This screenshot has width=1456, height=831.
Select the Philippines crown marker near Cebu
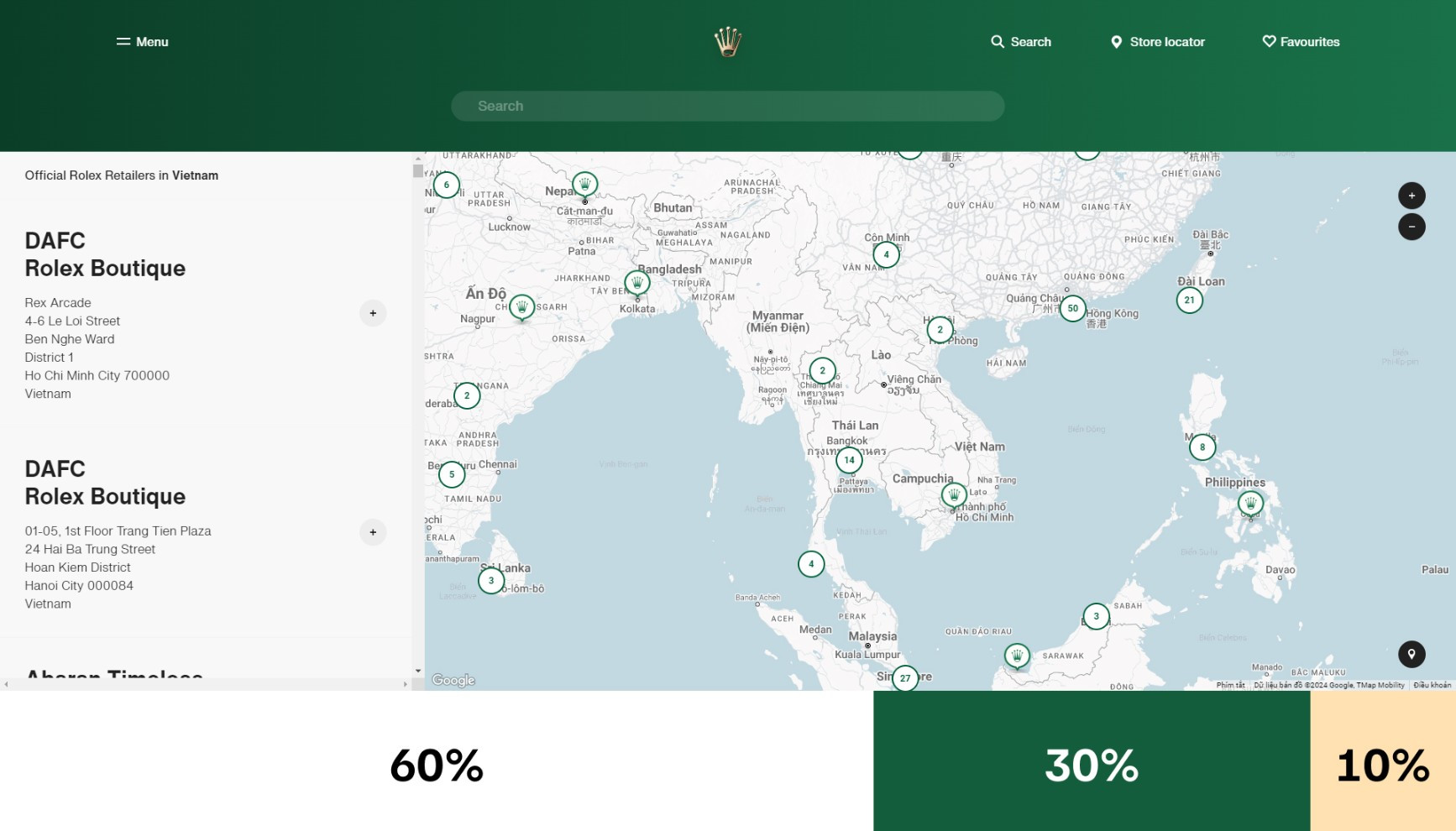(1250, 504)
